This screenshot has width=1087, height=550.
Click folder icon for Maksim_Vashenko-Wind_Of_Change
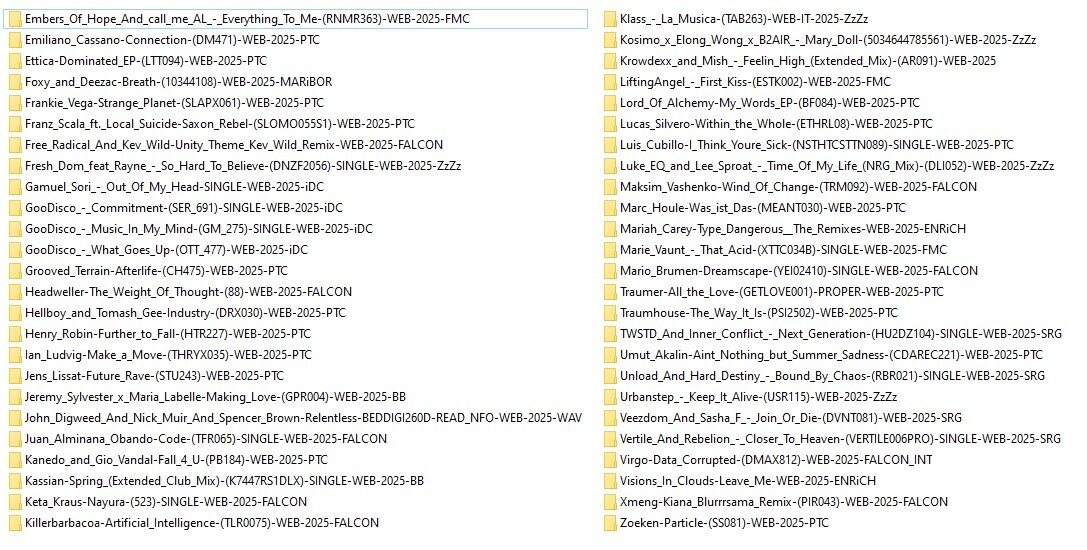pos(609,187)
